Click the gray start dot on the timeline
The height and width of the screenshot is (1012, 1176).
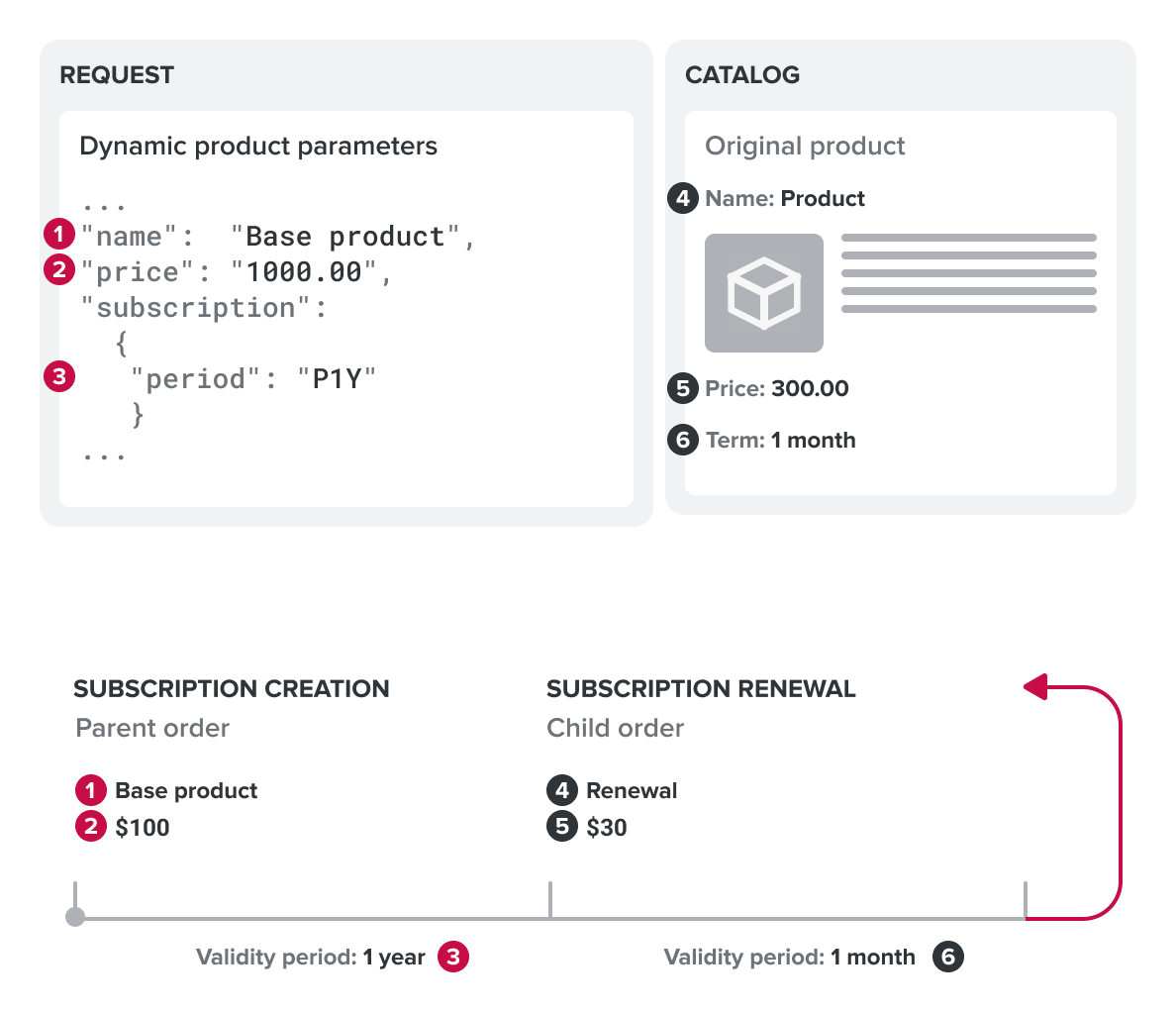pyautogui.click(x=75, y=918)
